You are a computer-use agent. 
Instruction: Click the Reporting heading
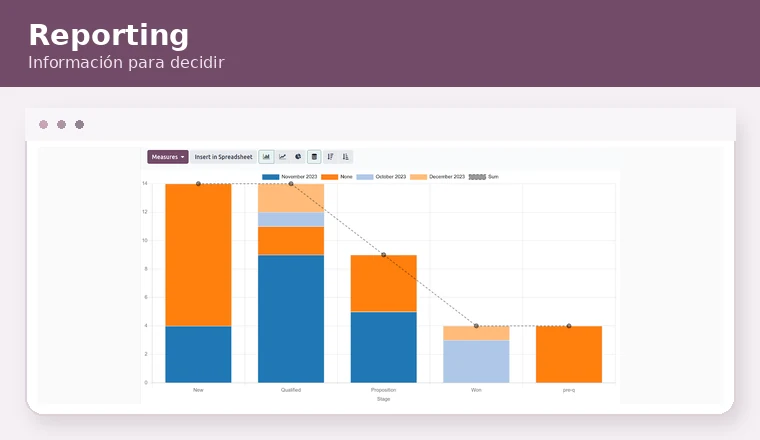point(109,36)
